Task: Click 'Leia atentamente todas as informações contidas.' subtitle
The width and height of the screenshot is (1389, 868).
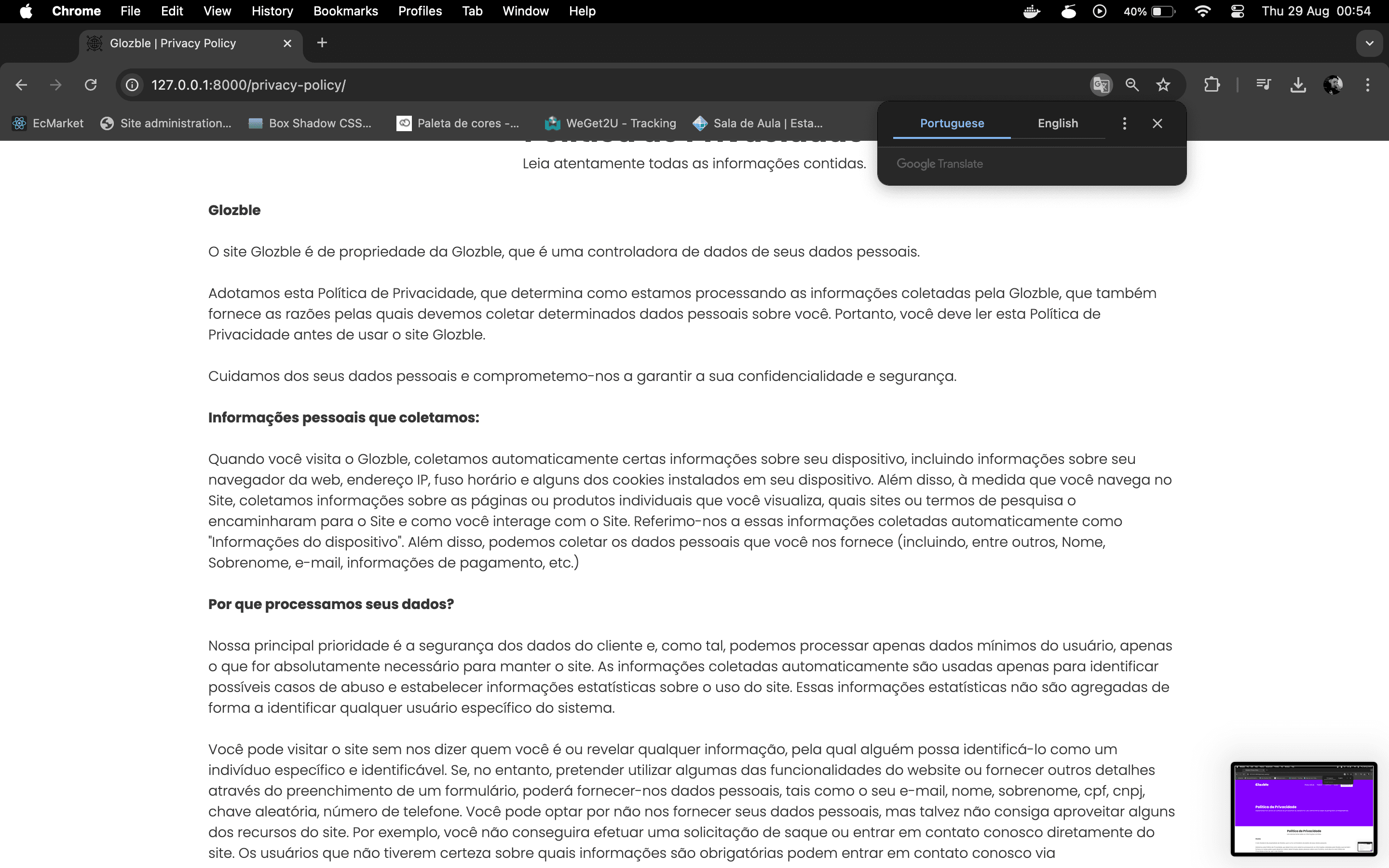Action: (x=694, y=163)
